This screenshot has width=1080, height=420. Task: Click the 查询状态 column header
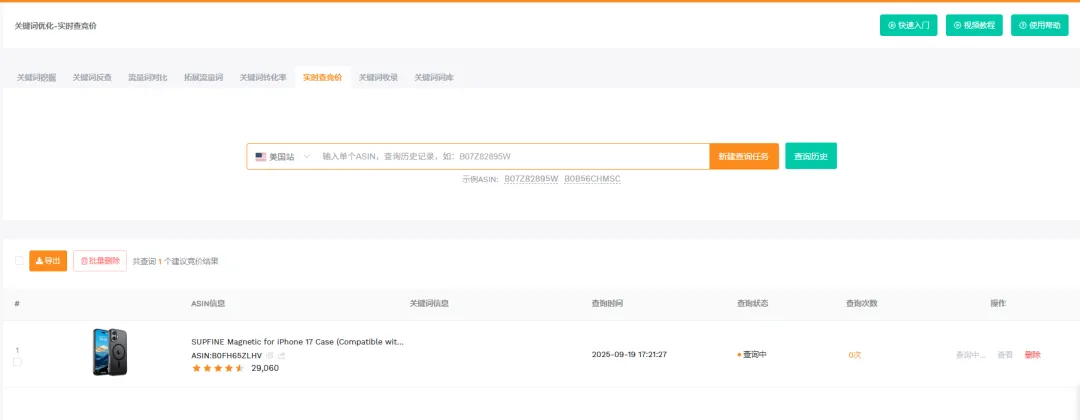pyautogui.click(x=752, y=304)
